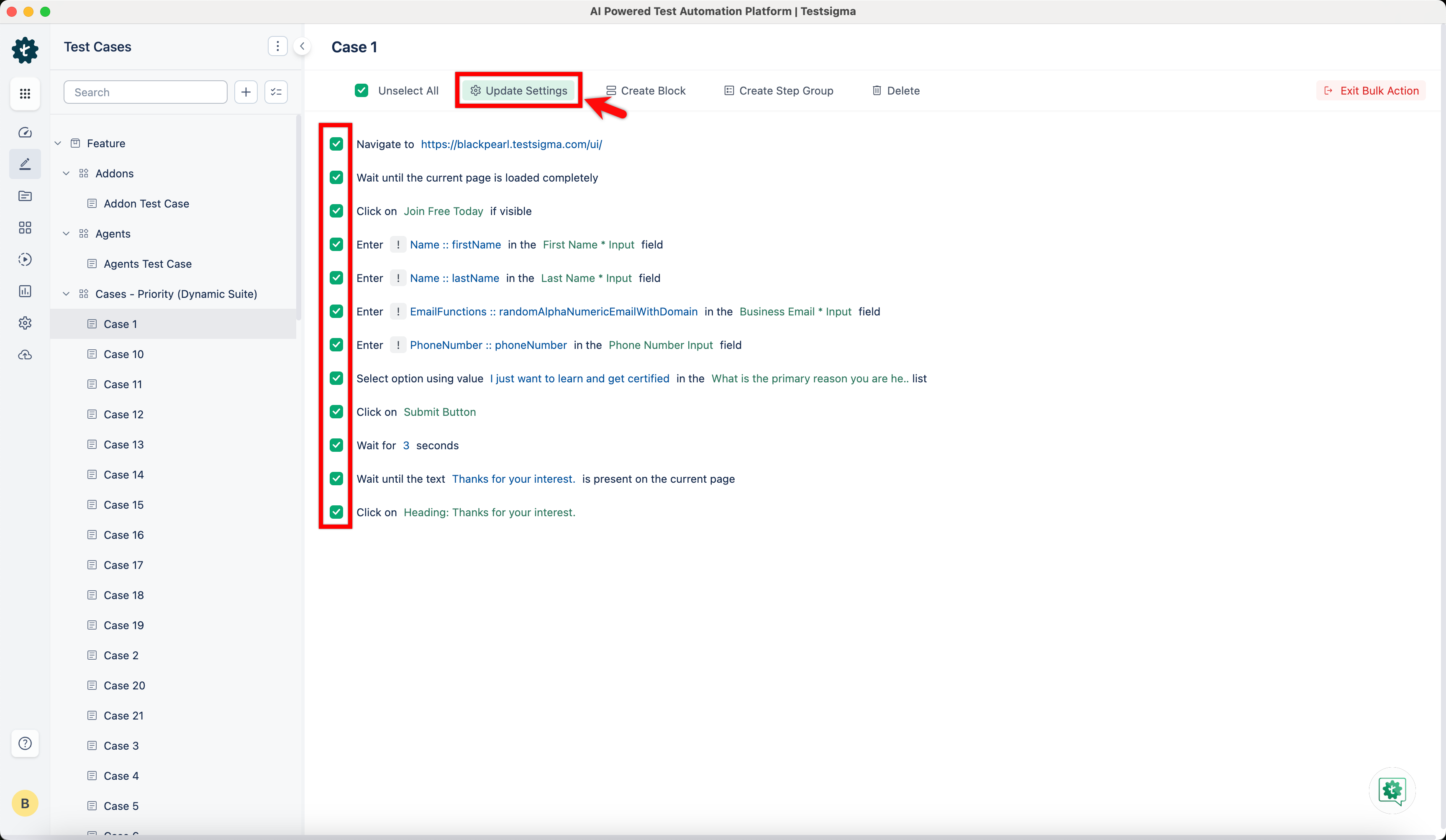
Task: Open the reports chart sidebar icon
Action: 25,292
